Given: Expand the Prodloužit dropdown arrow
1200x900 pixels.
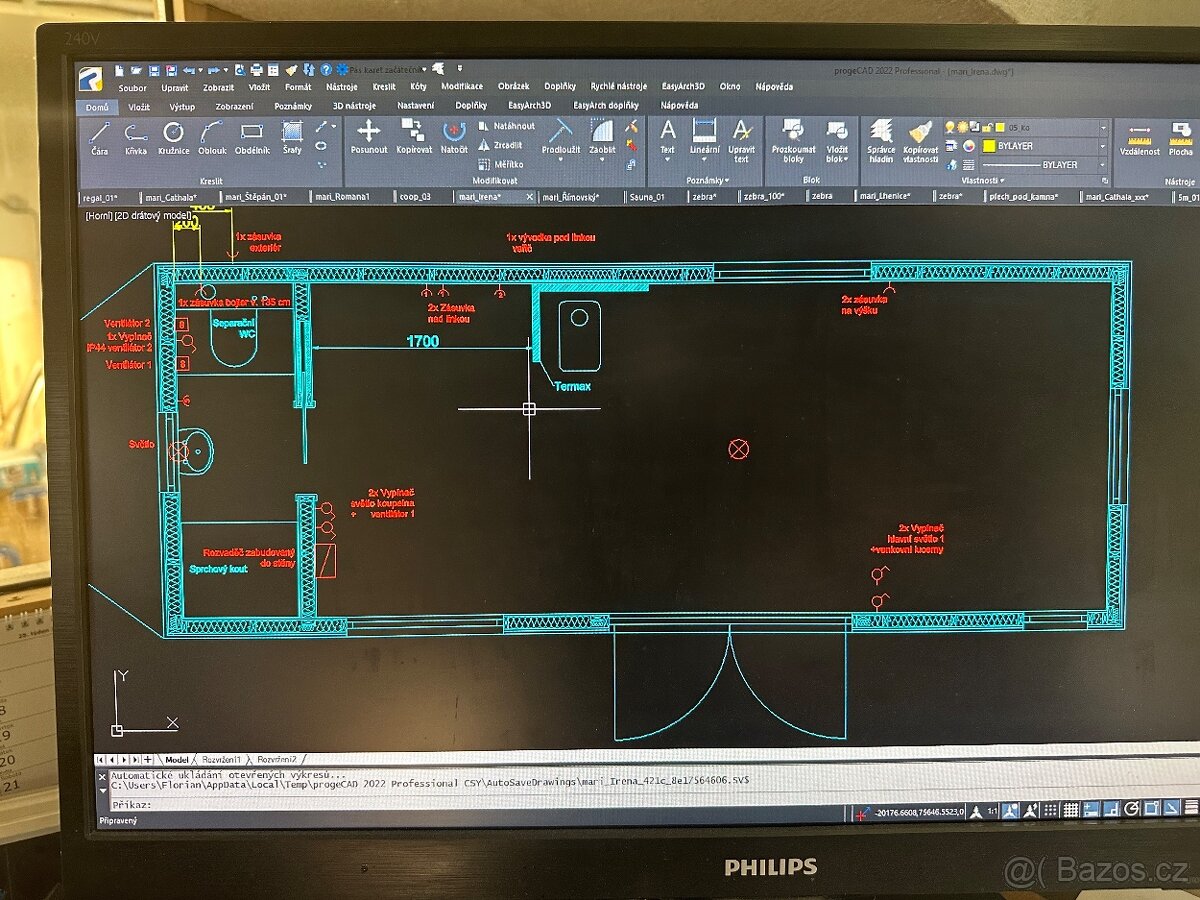Looking at the screenshot, I should pyautogui.click(x=560, y=160).
